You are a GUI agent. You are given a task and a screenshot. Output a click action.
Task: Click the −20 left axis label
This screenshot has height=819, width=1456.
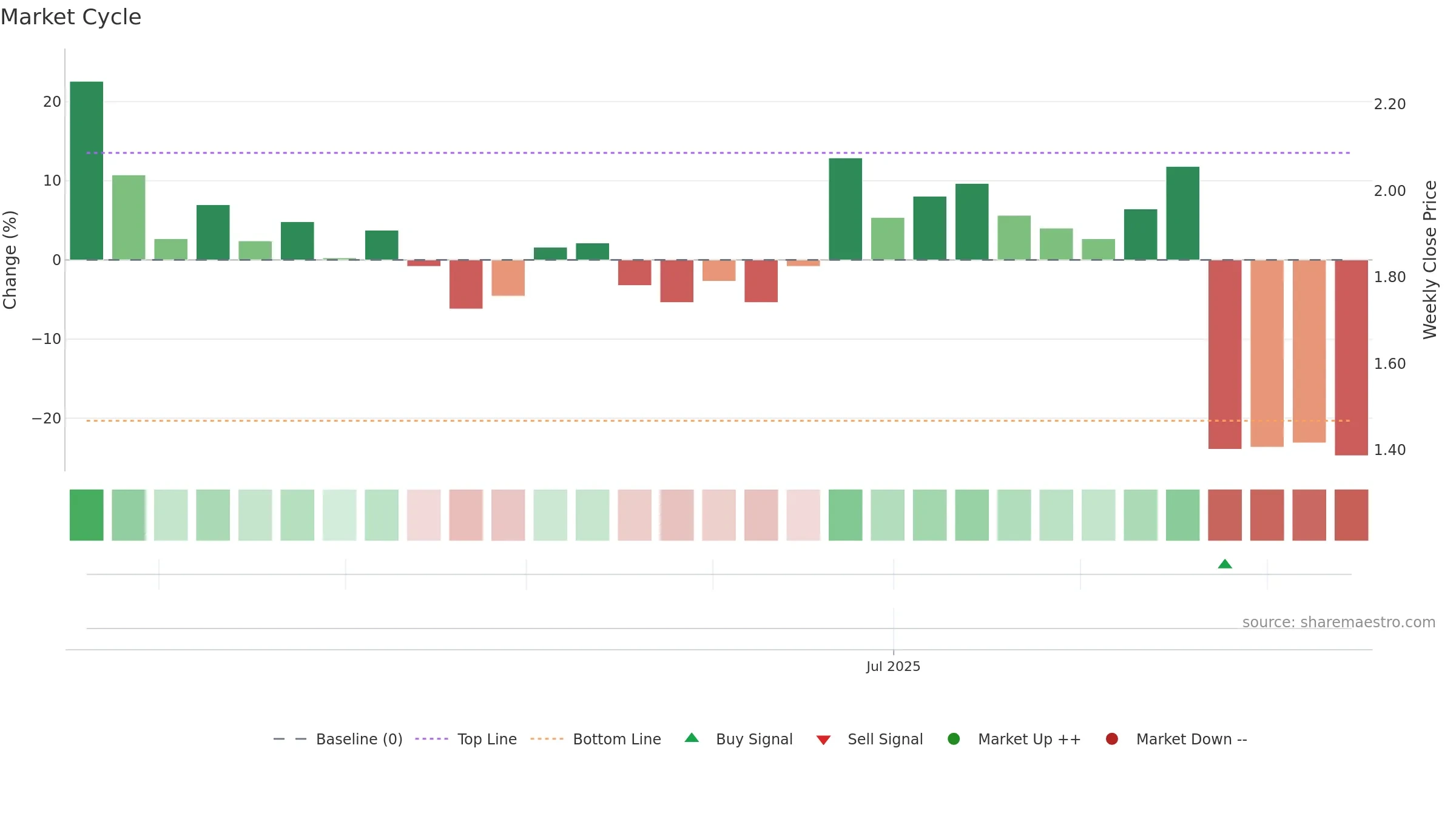(46, 418)
